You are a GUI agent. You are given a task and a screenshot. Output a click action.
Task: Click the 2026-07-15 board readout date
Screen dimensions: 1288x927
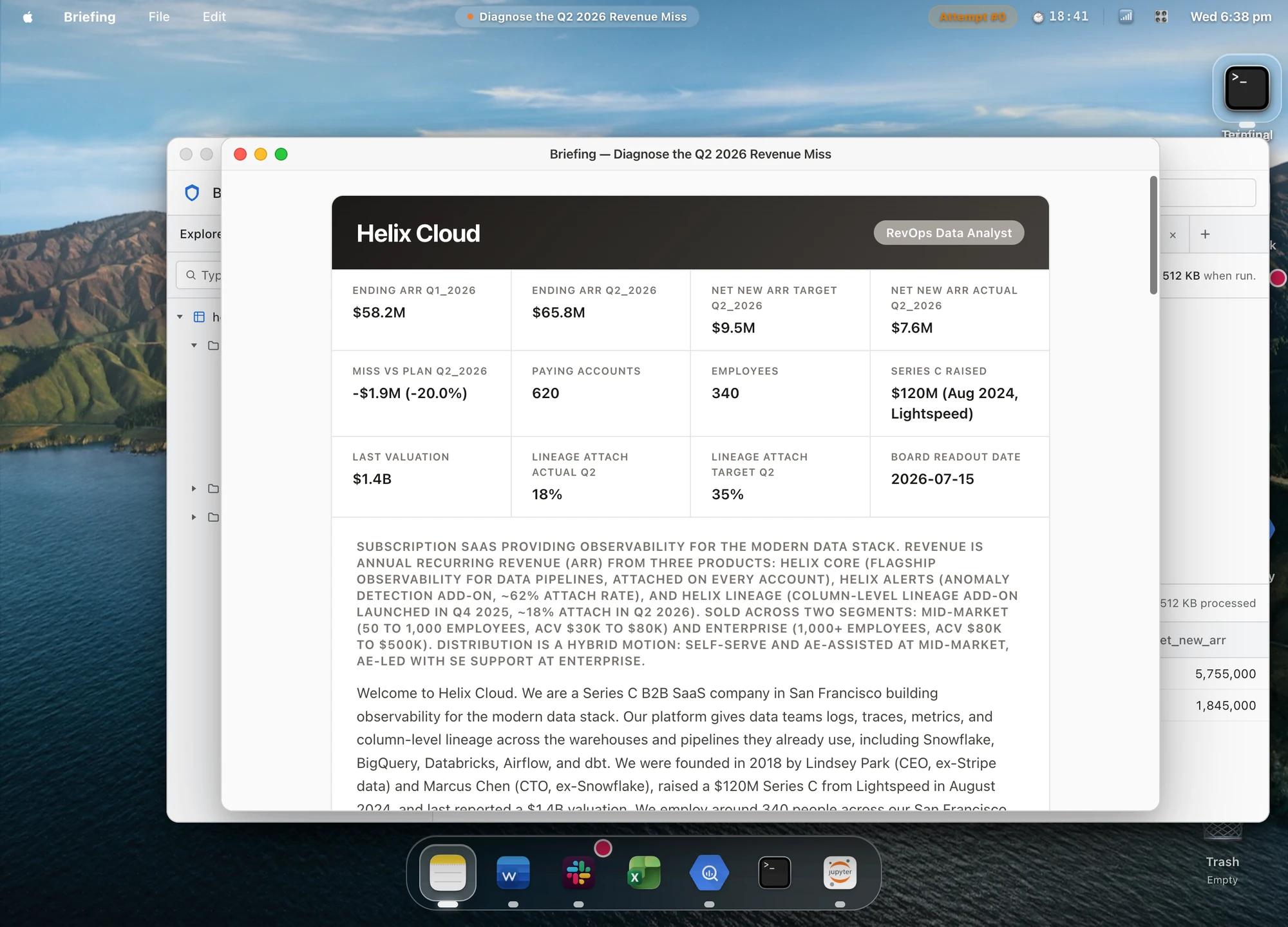click(x=932, y=479)
